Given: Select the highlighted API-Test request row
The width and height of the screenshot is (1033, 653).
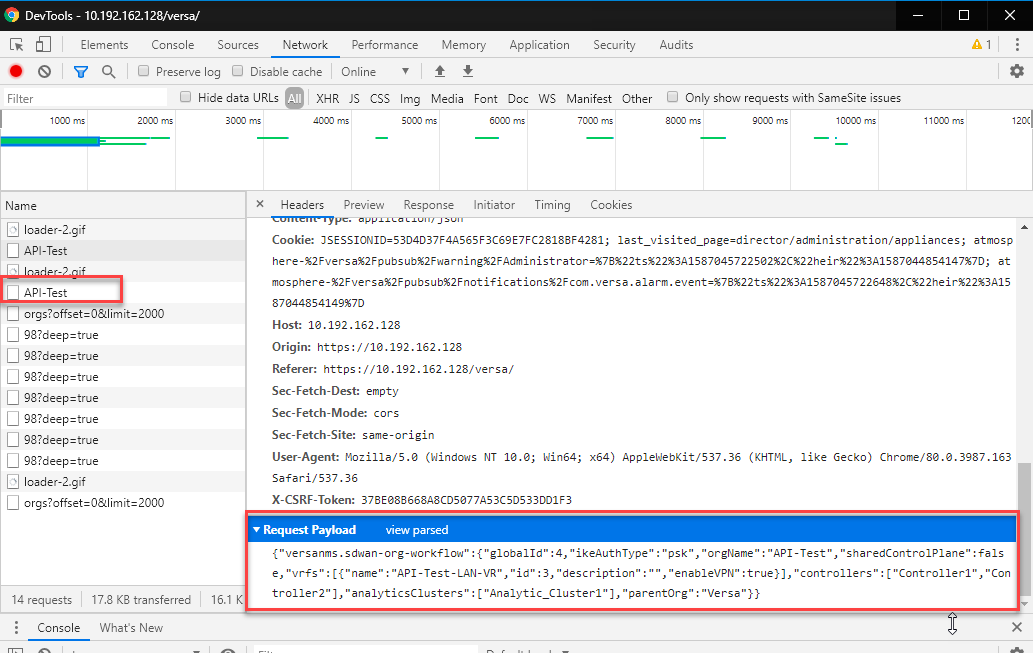Looking at the screenshot, I should click(x=123, y=293).
